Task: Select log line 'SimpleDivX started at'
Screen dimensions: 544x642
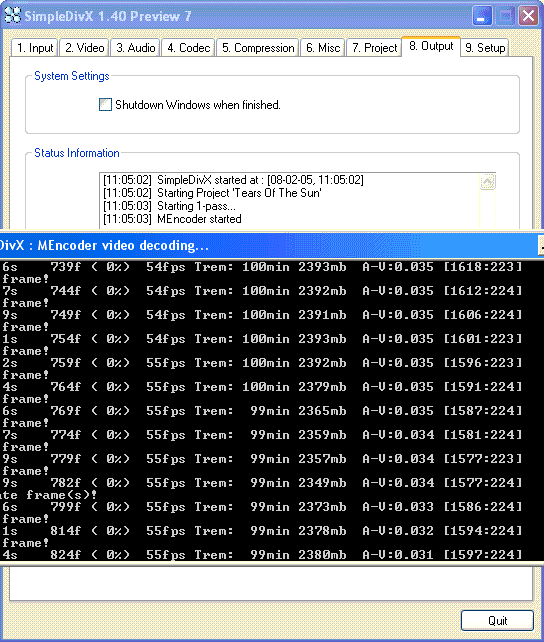Action: [x=233, y=180]
